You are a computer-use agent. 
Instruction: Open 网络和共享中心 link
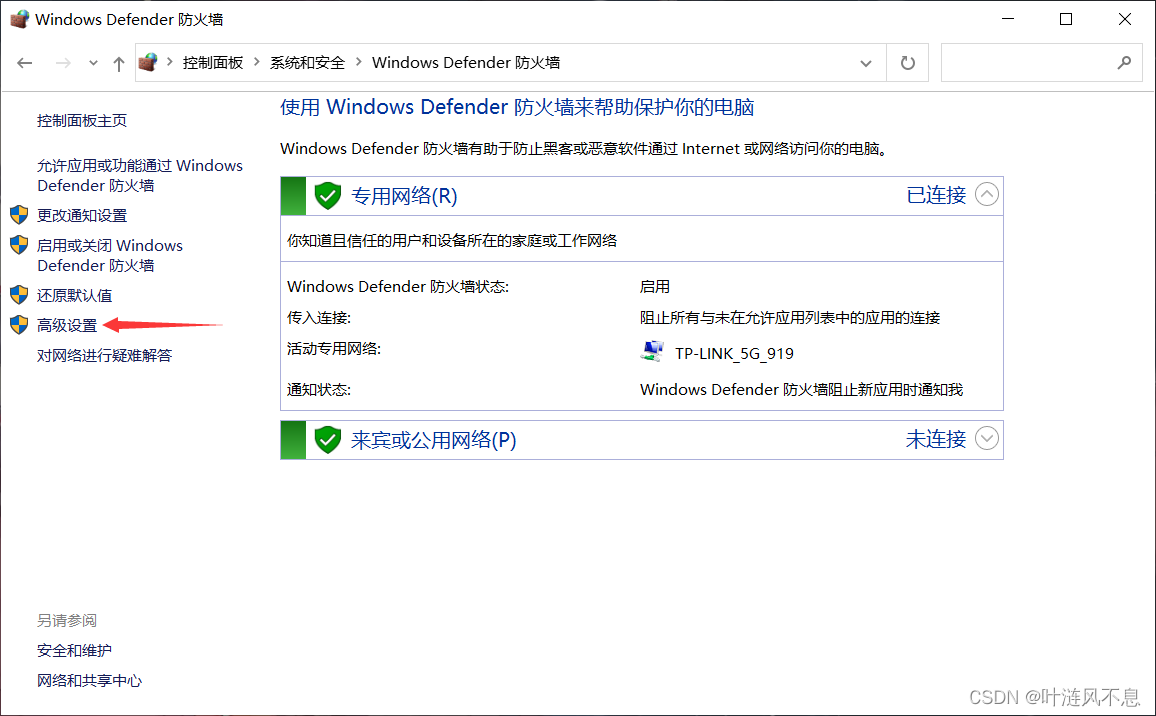pyautogui.click(x=89, y=681)
